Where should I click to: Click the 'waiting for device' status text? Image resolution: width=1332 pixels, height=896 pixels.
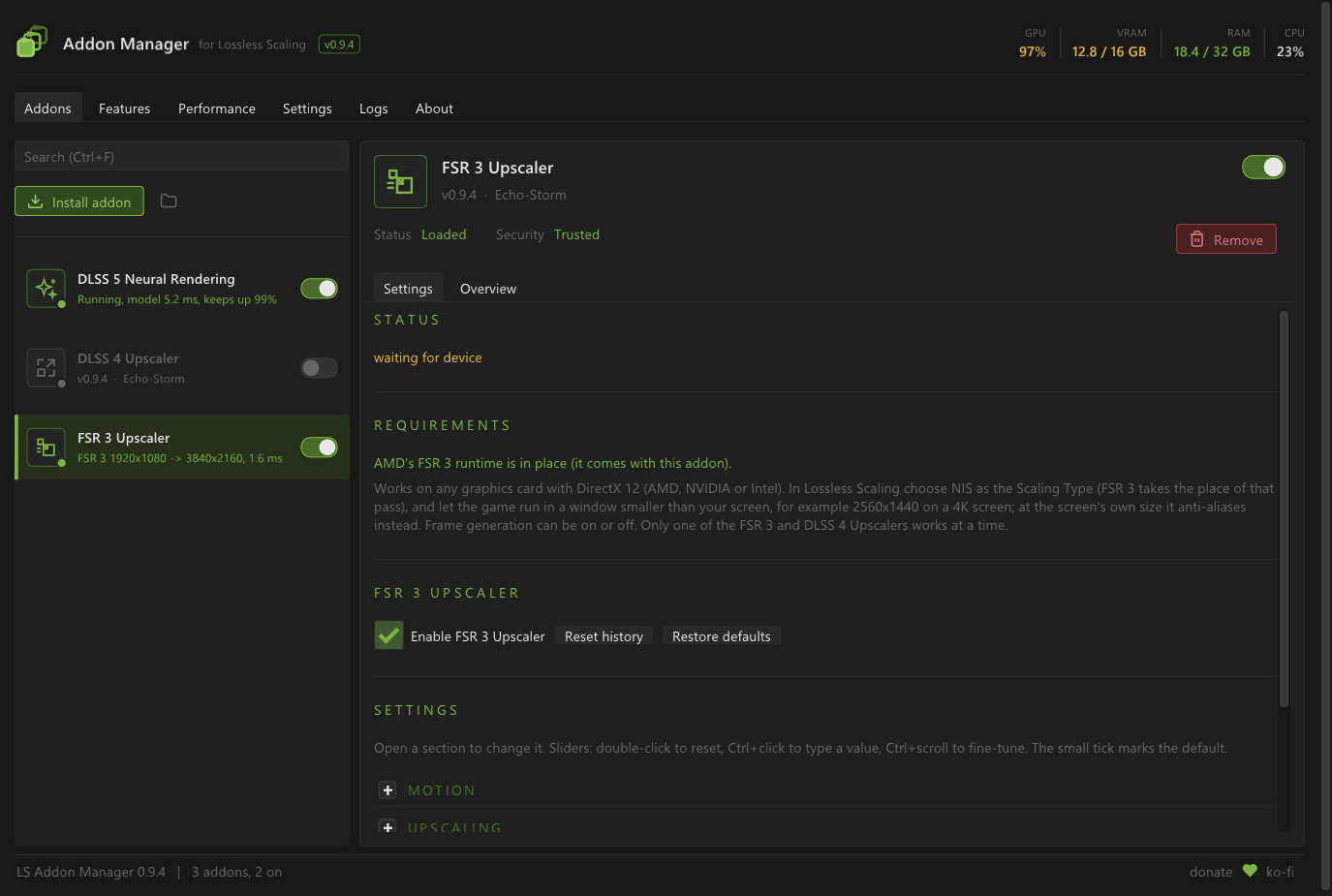427,357
